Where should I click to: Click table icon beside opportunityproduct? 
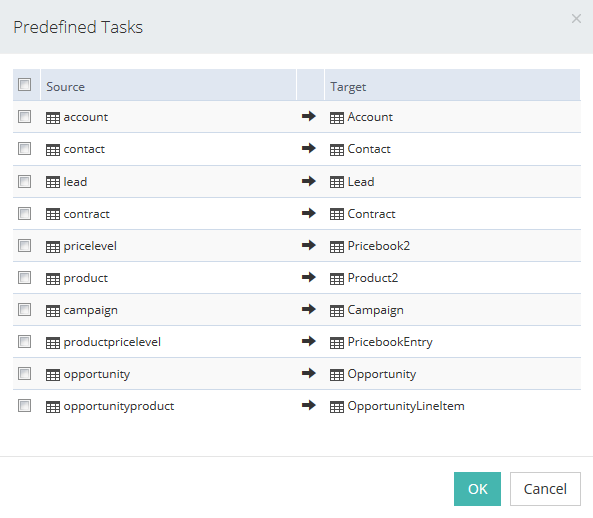53,407
